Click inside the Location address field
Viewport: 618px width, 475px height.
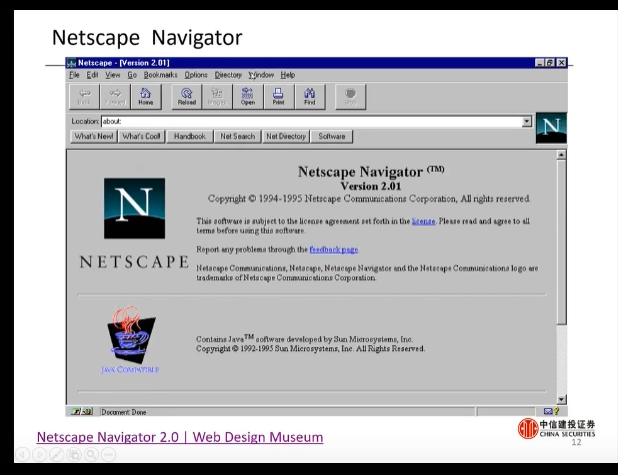click(x=311, y=121)
